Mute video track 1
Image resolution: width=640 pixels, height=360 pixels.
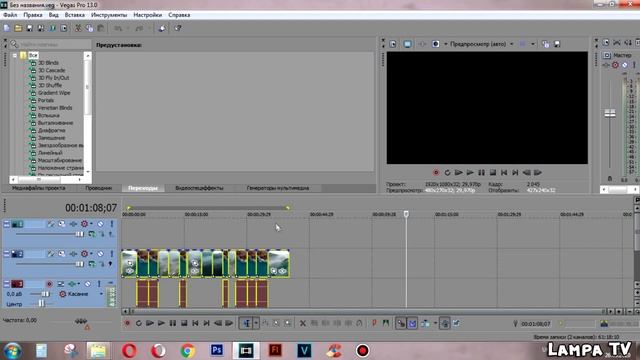coord(100,224)
